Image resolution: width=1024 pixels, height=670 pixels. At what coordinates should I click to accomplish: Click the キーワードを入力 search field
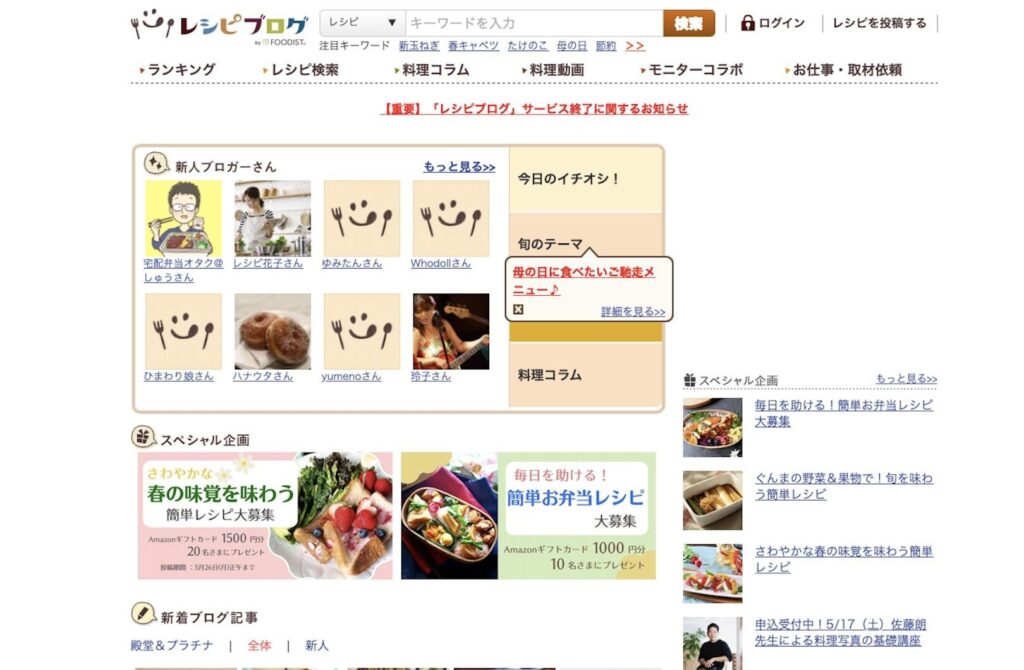[534, 23]
